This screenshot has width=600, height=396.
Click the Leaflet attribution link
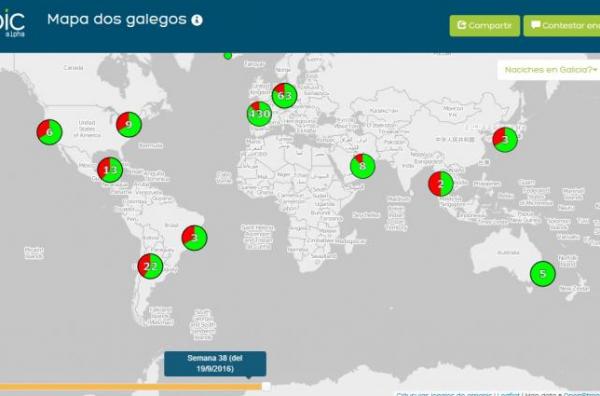pos(508,394)
